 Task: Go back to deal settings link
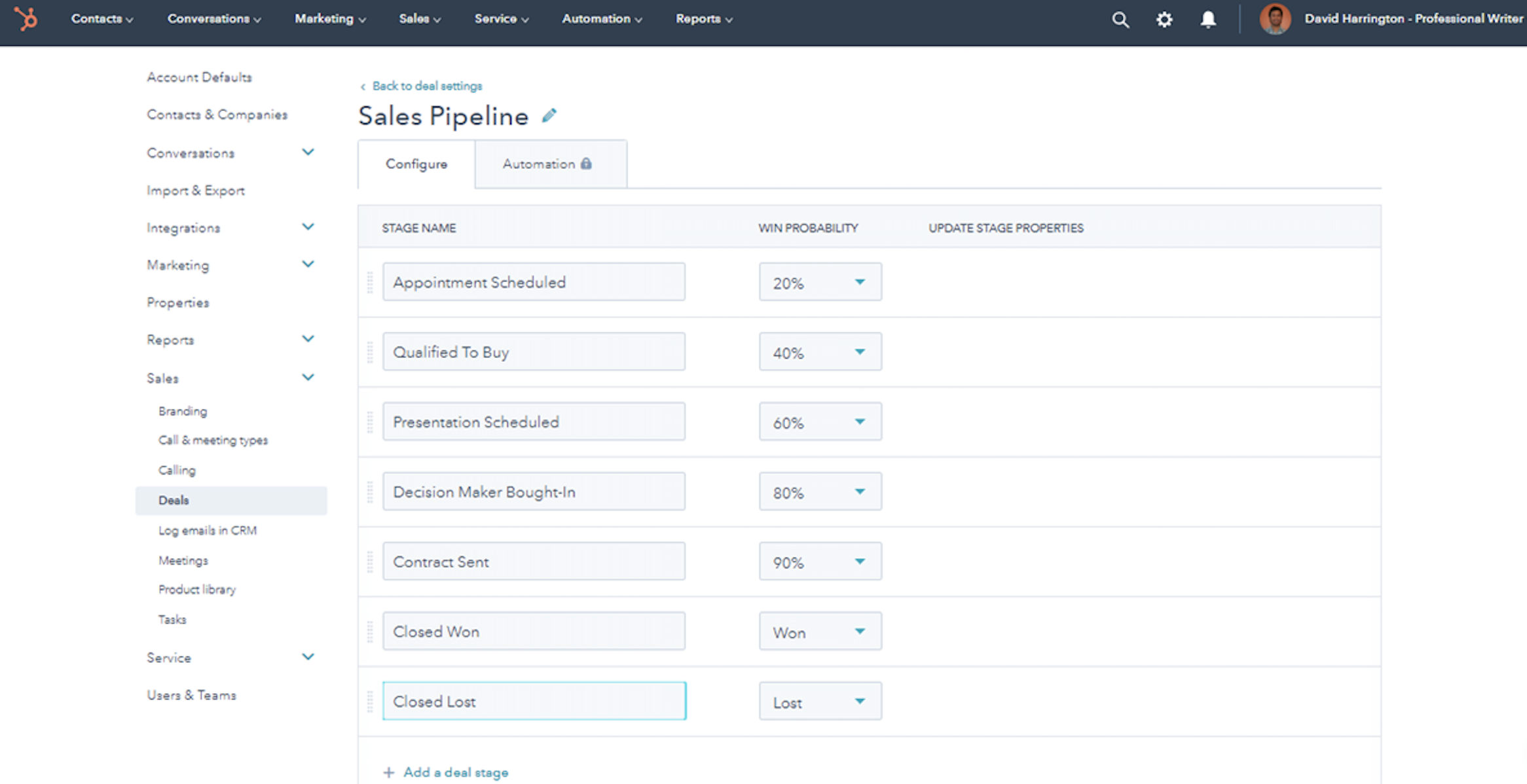click(426, 86)
